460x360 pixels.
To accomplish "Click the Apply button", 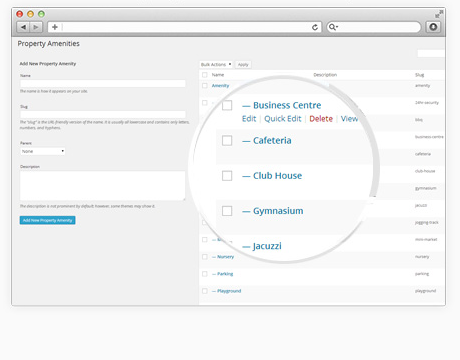I will click(x=243, y=64).
